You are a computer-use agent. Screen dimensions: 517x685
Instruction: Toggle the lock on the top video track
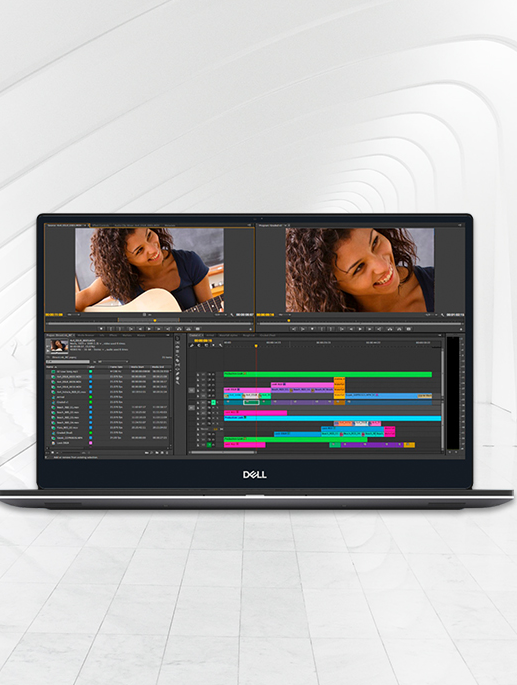(198, 374)
